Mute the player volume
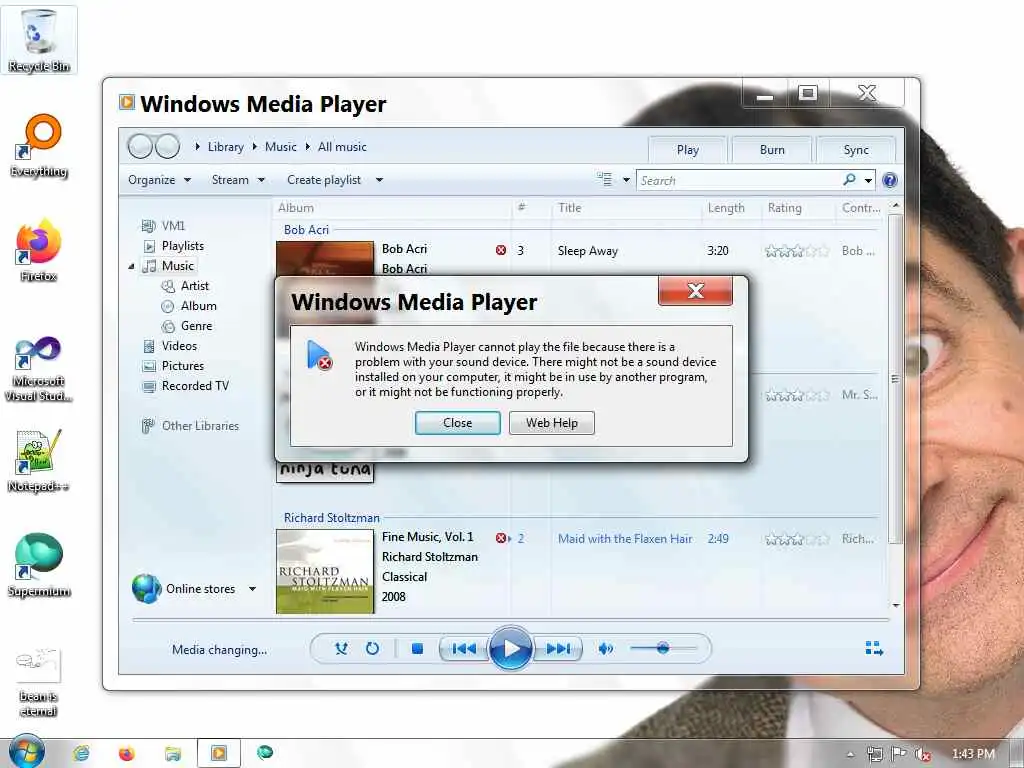This screenshot has height=768, width=1024. (x=605, y=648)
